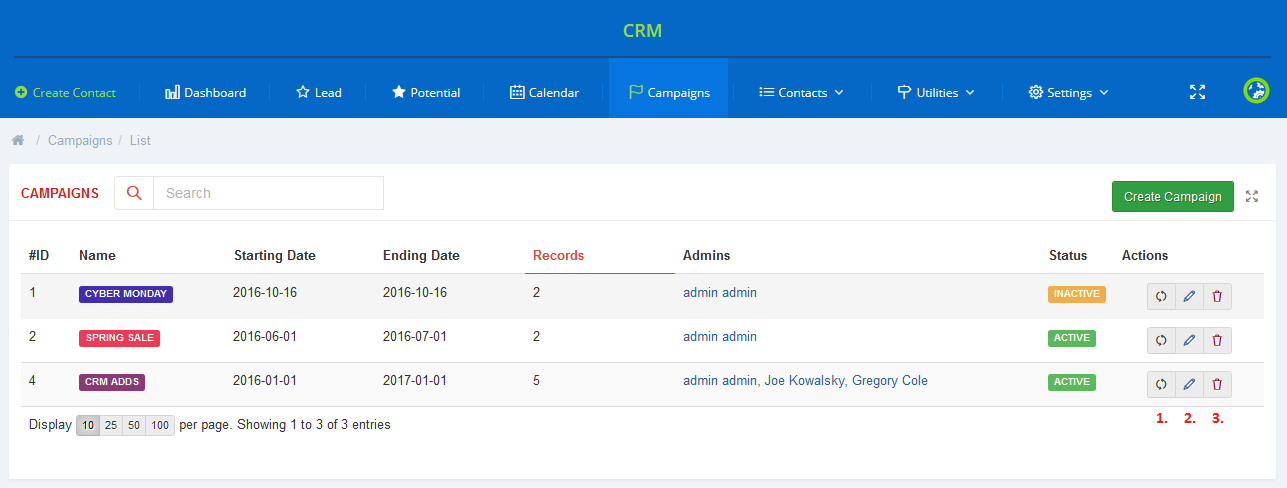
Task: Click the Campaigns breadcrumb link
Action: 80,140
